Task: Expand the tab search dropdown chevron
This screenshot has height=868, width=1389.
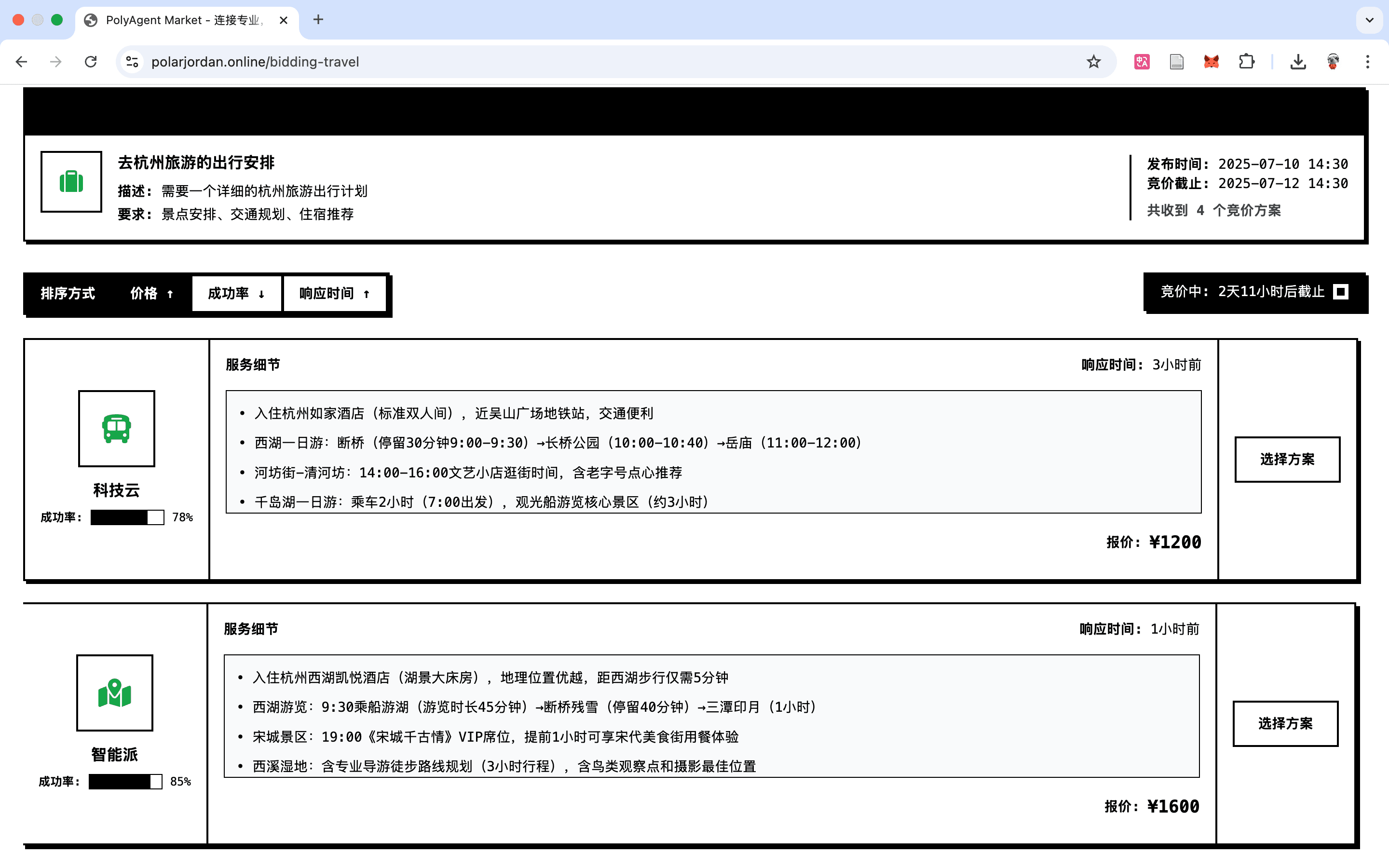Action: 1370,20
